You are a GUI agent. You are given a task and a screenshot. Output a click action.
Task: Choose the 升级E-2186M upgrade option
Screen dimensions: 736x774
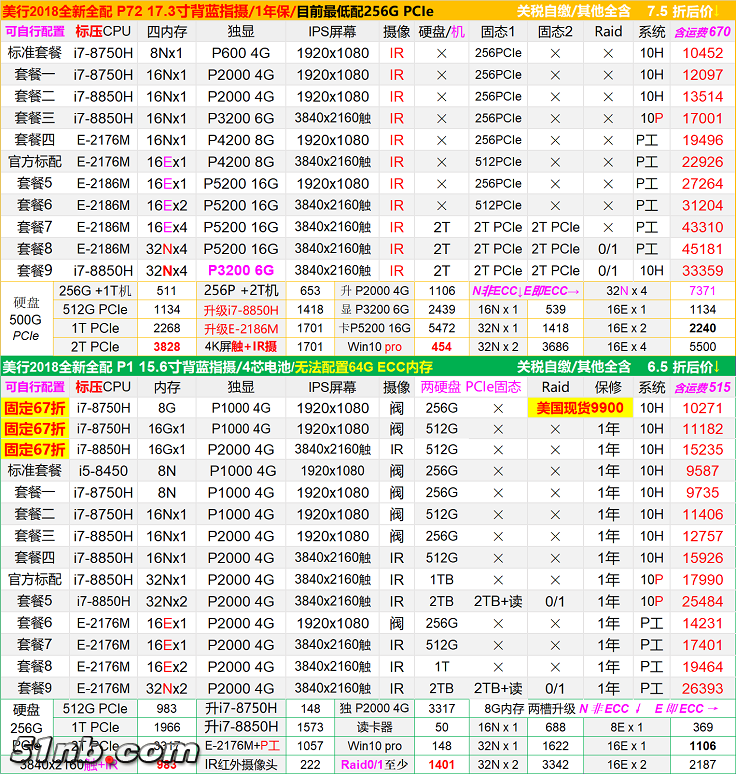240,328
